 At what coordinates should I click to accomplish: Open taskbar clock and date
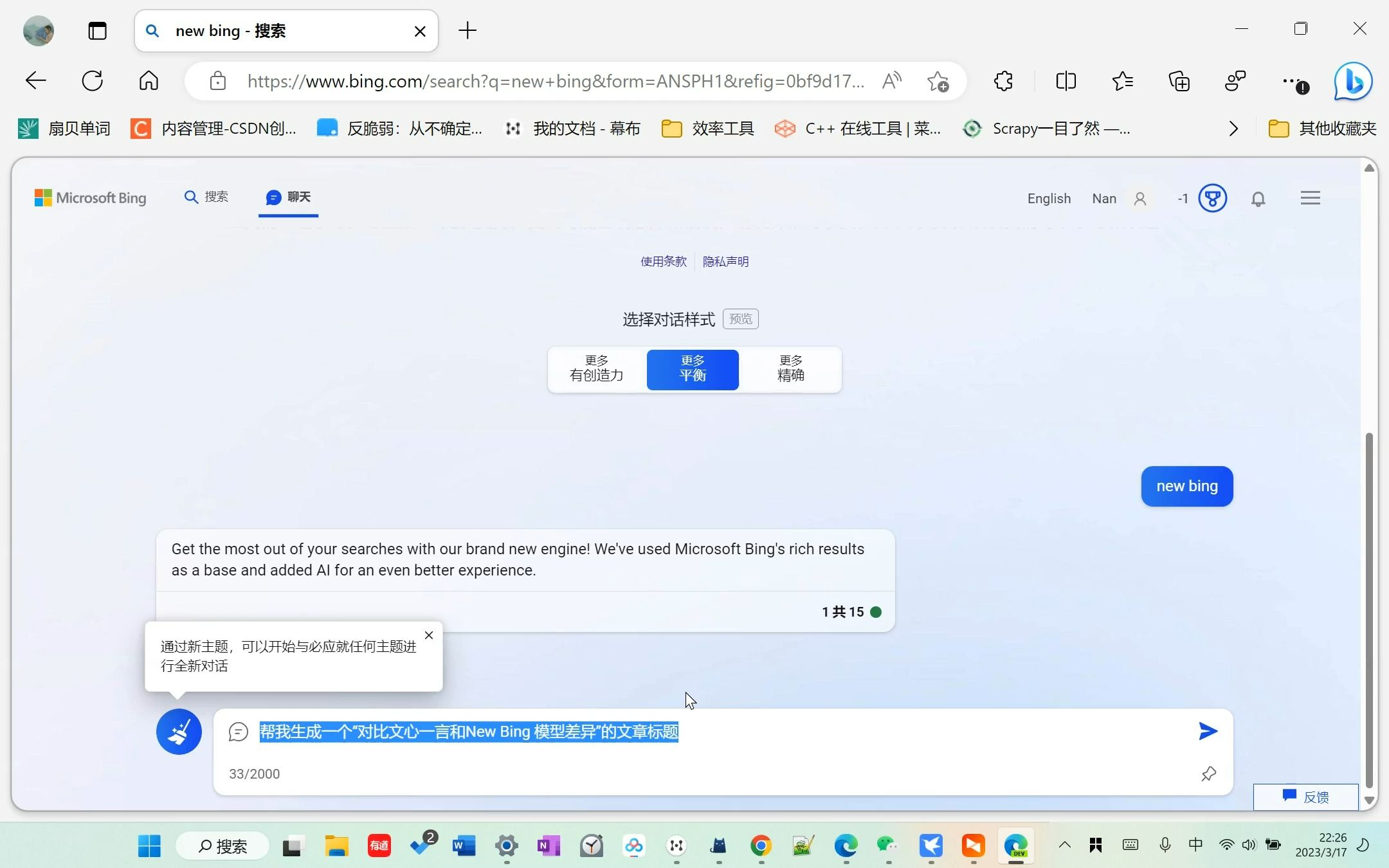click(x=1321, y=845)
